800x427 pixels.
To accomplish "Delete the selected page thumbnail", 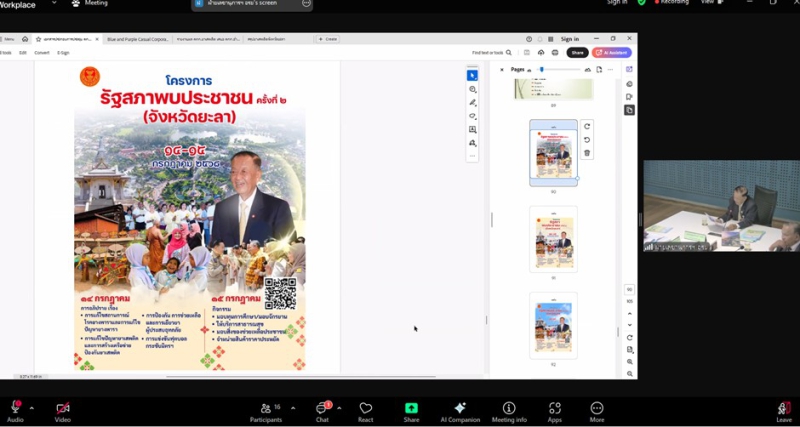I will (x=587, y=153).
